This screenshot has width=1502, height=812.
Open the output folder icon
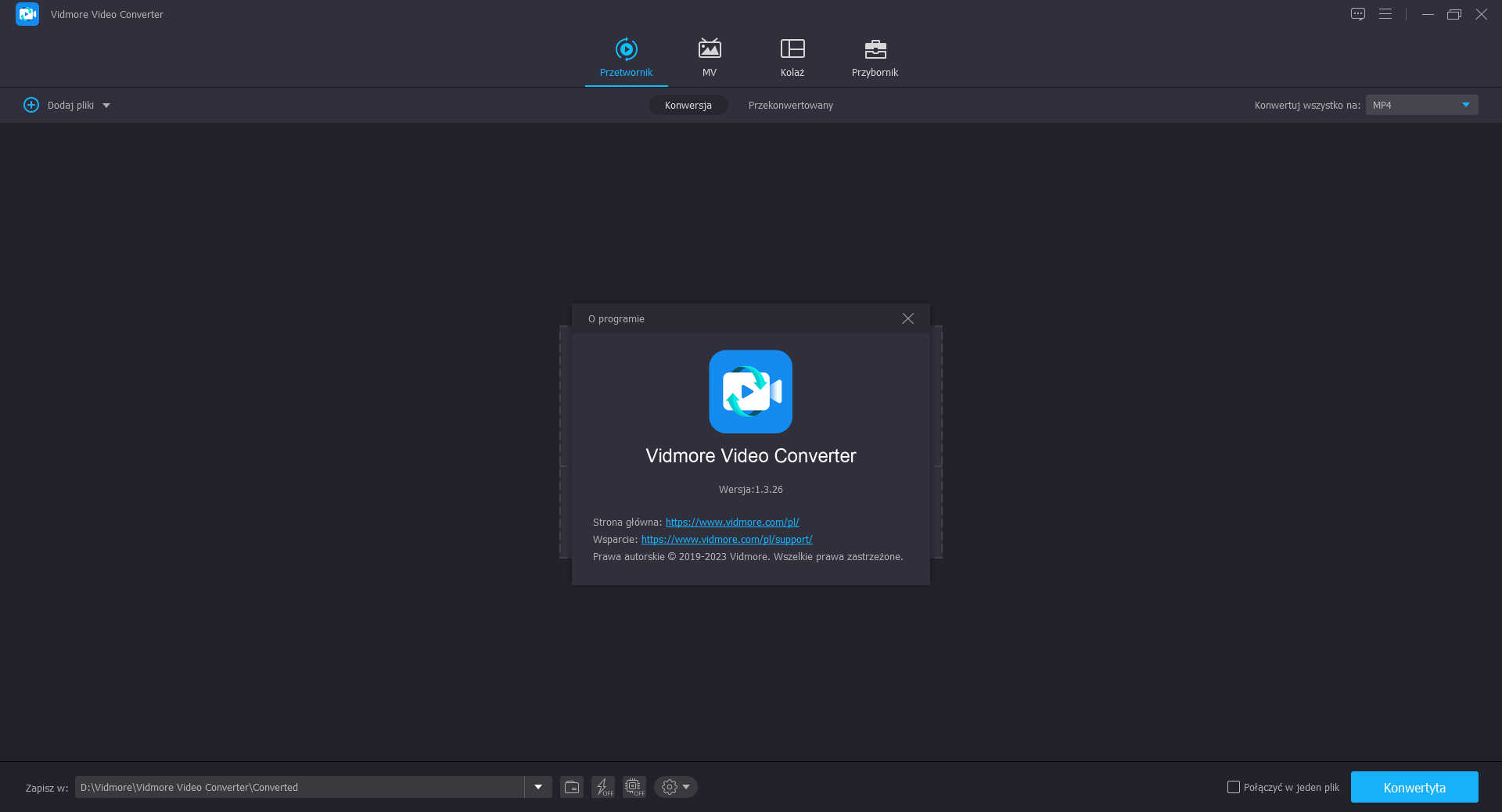tap(572, 787)
